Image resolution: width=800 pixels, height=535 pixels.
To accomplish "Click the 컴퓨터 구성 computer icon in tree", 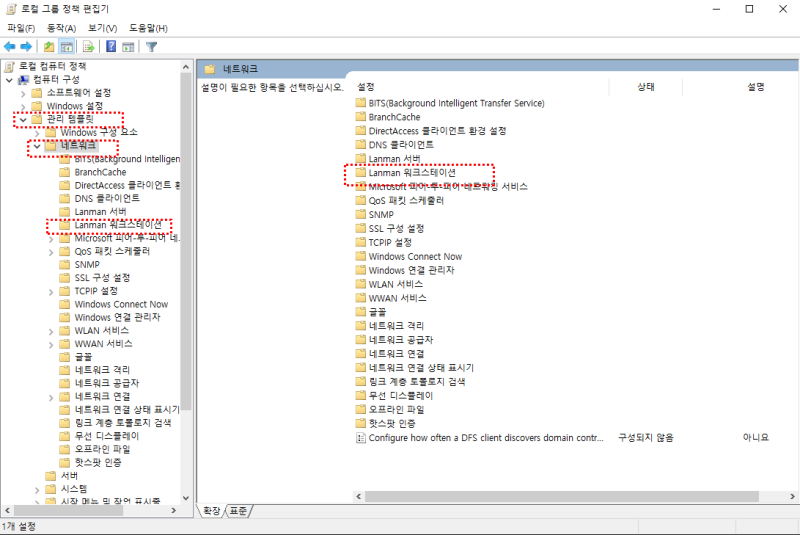I will point(23,80).
